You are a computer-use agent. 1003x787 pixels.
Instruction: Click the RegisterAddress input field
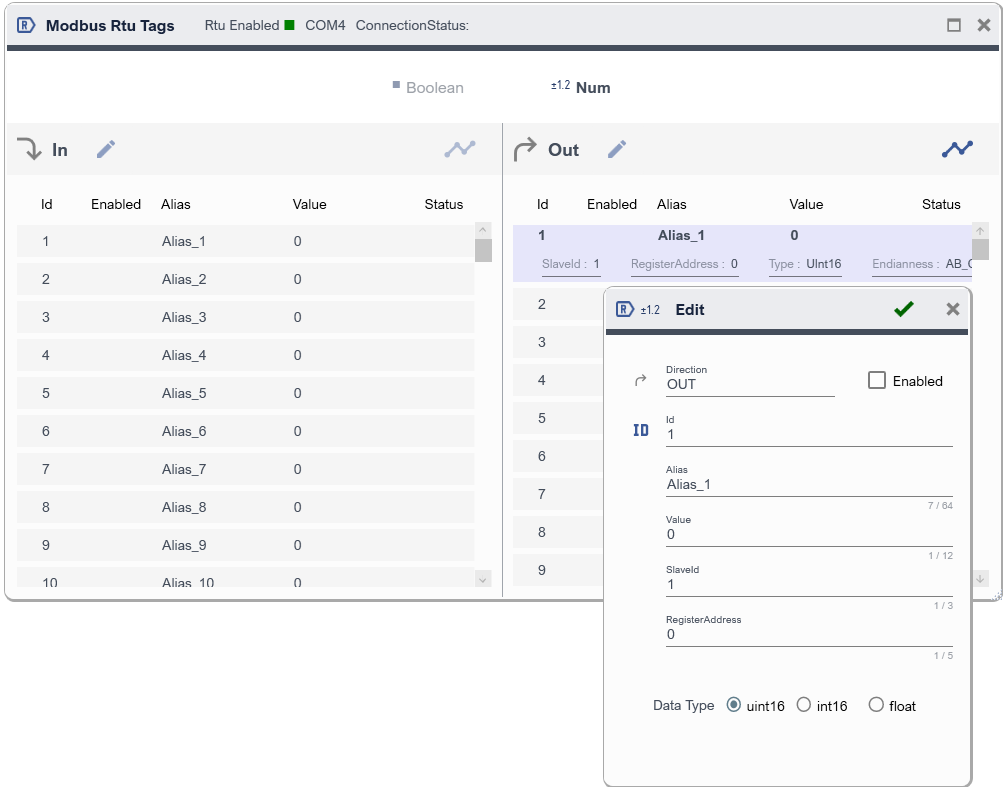pos(808,635)
